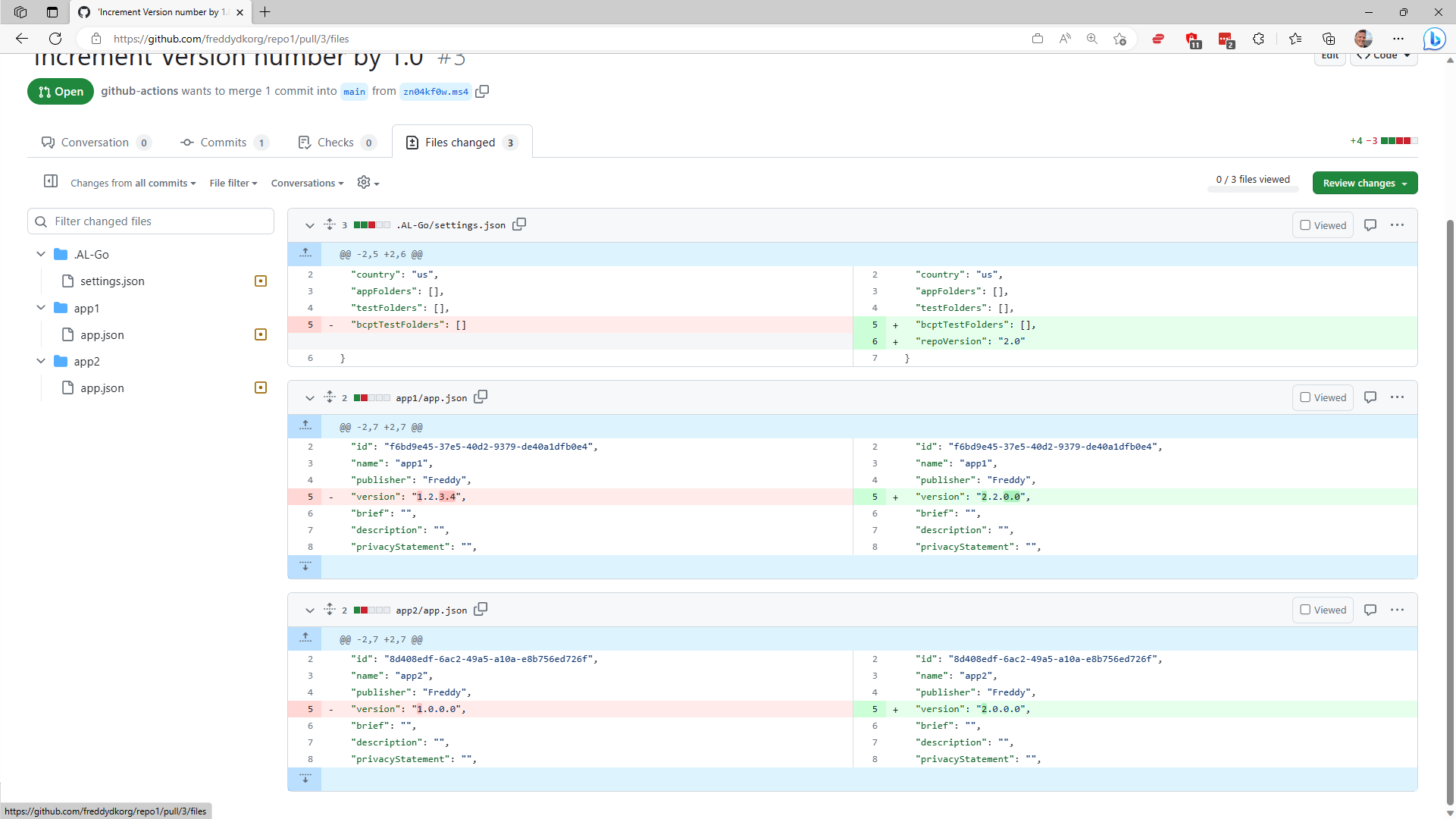
Task: Open the main branch link
Action: (354, 91)
